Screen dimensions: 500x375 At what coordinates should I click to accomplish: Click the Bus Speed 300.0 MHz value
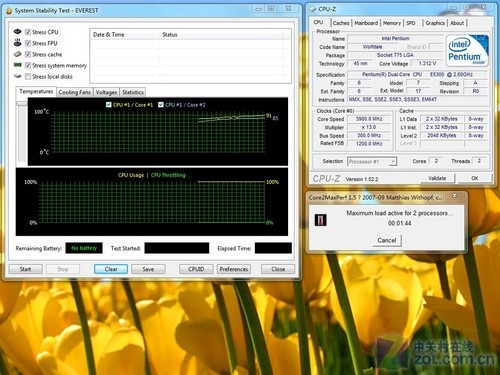click(x=369, y=135)
